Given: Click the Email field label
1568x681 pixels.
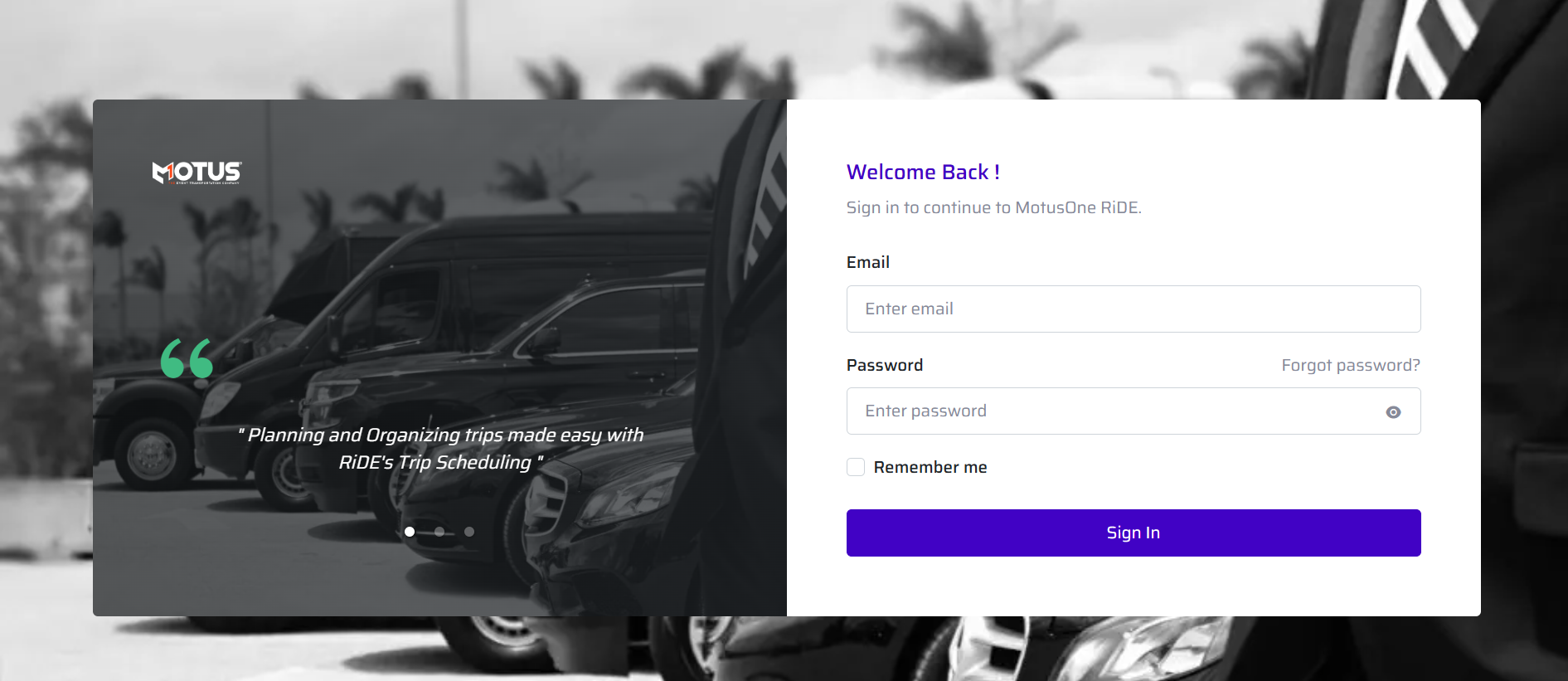Looking at the screenshot, I should 867,262.
